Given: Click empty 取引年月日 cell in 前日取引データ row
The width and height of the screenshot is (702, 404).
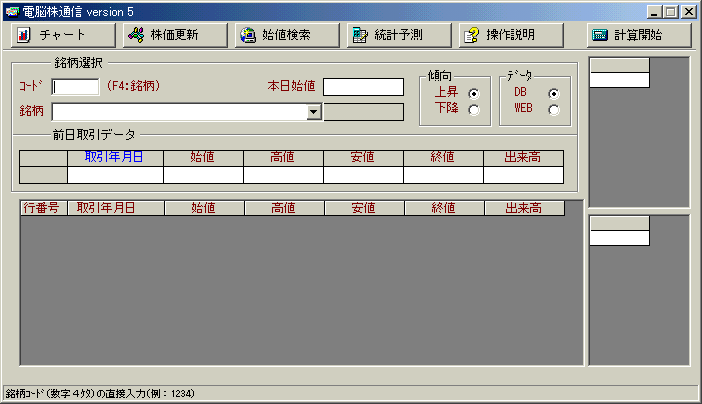Looking at the screenshot, I should coord(115,175).
